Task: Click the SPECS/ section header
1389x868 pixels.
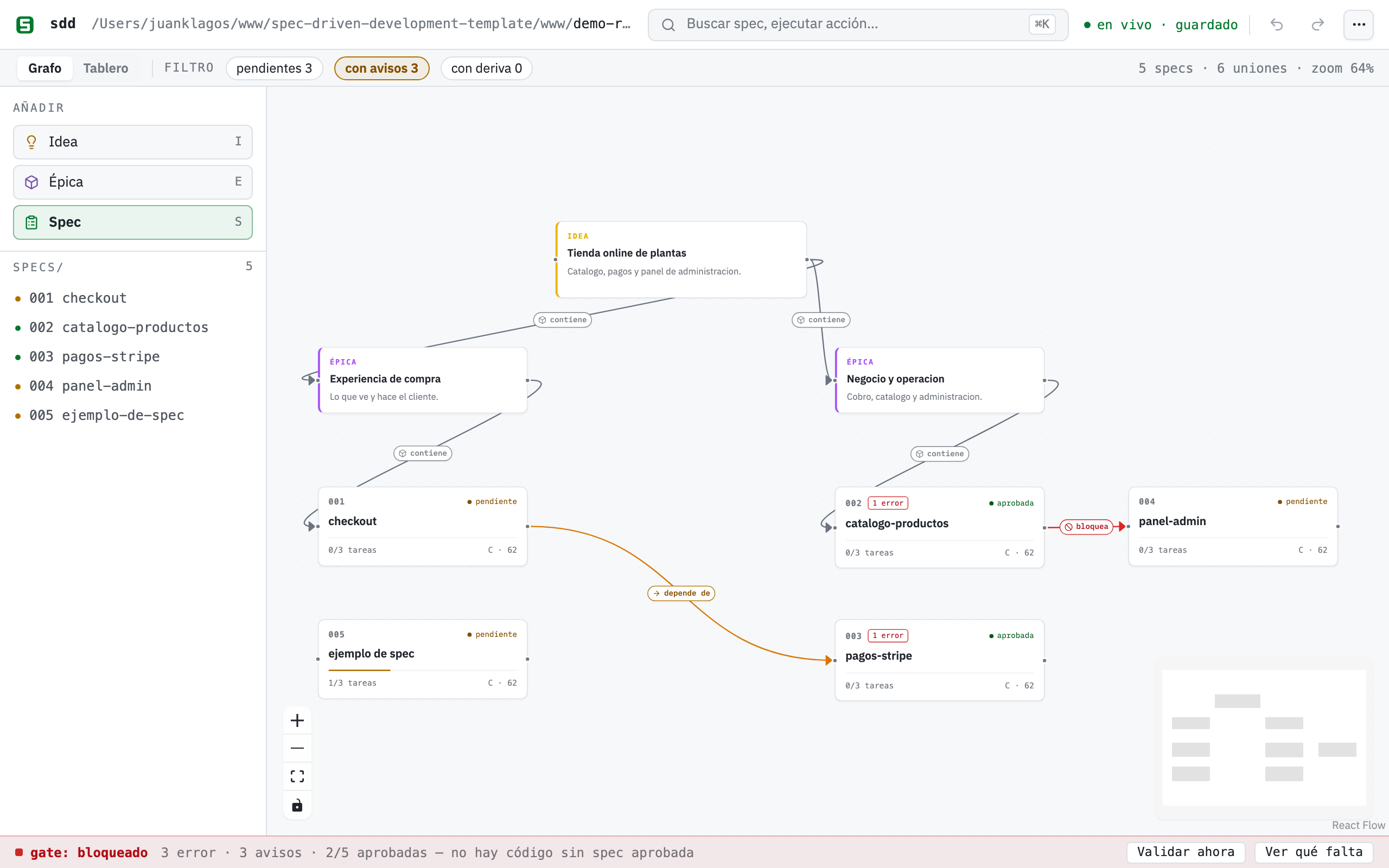Action: tap(38, 267)
